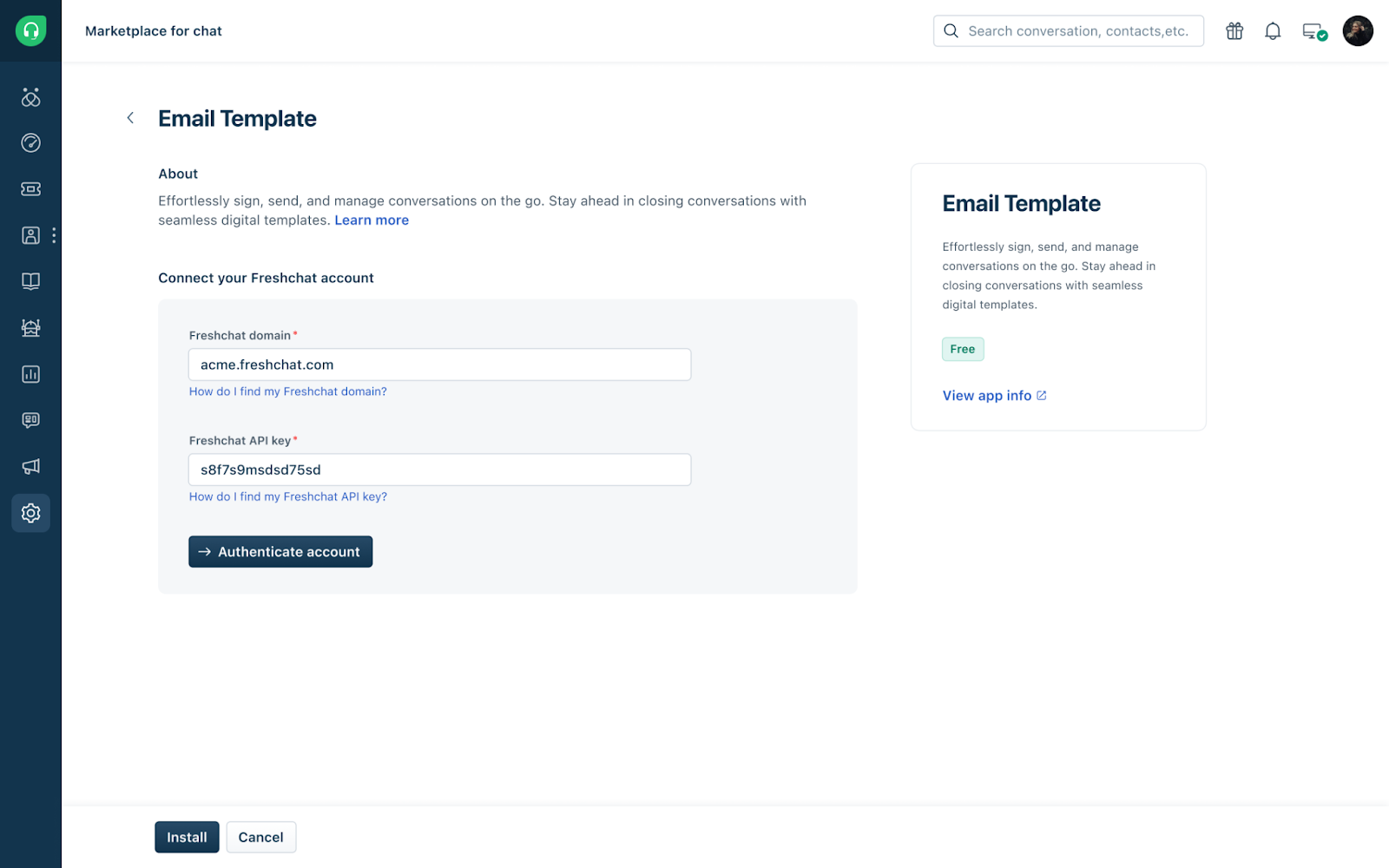The width and height of the screenshot is (1389, 868).
Task: Click the Freshchat headset logo
Action: (x=30, y=30)
